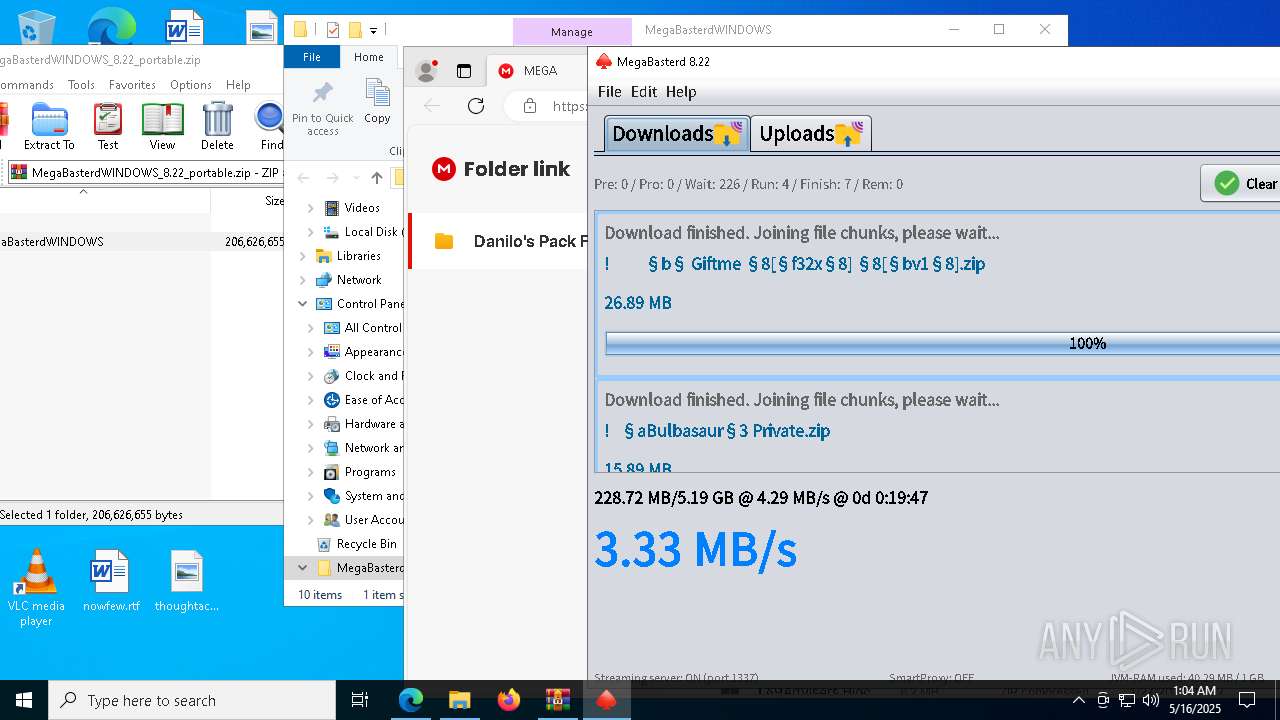
Task: Expand the Libraries tree node
Action: click(302, 256)
